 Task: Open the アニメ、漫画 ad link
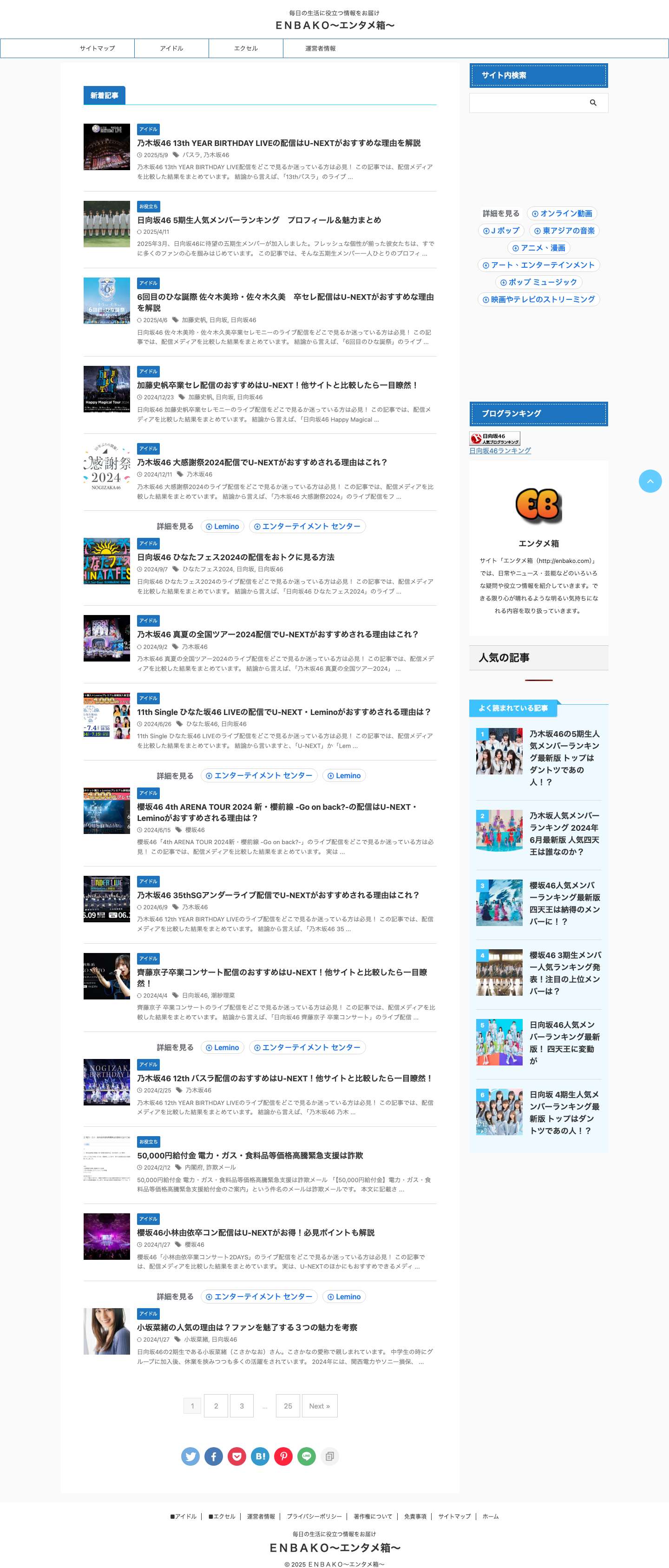(x=539, y=248)
